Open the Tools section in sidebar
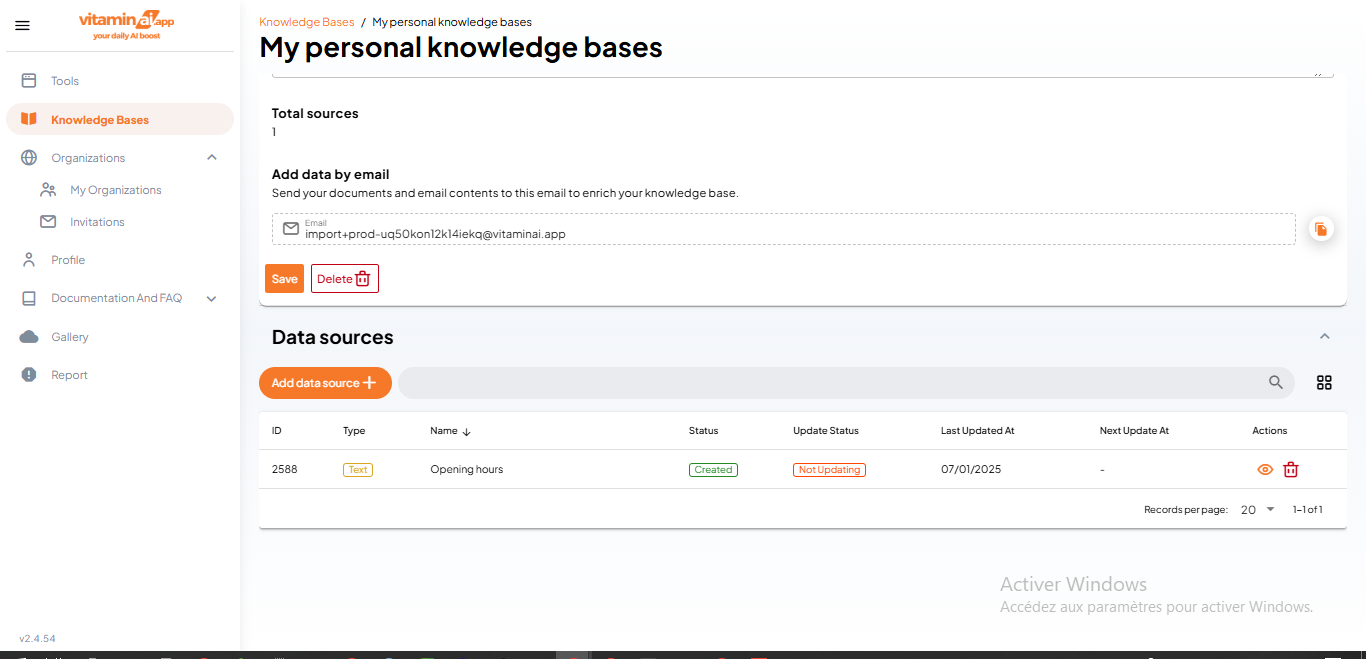This screenshot has width=1366, height=659. pos(64,80)
